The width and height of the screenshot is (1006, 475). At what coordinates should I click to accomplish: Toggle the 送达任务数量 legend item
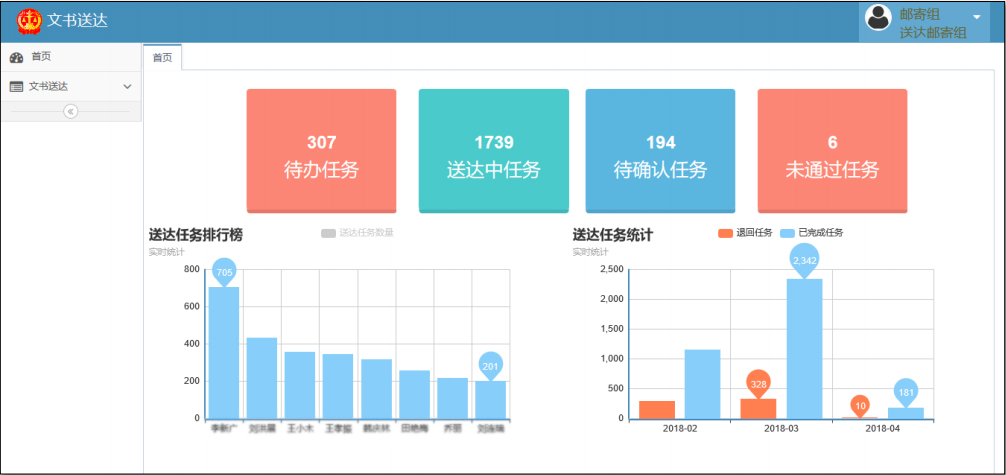[x=357, y=233]
